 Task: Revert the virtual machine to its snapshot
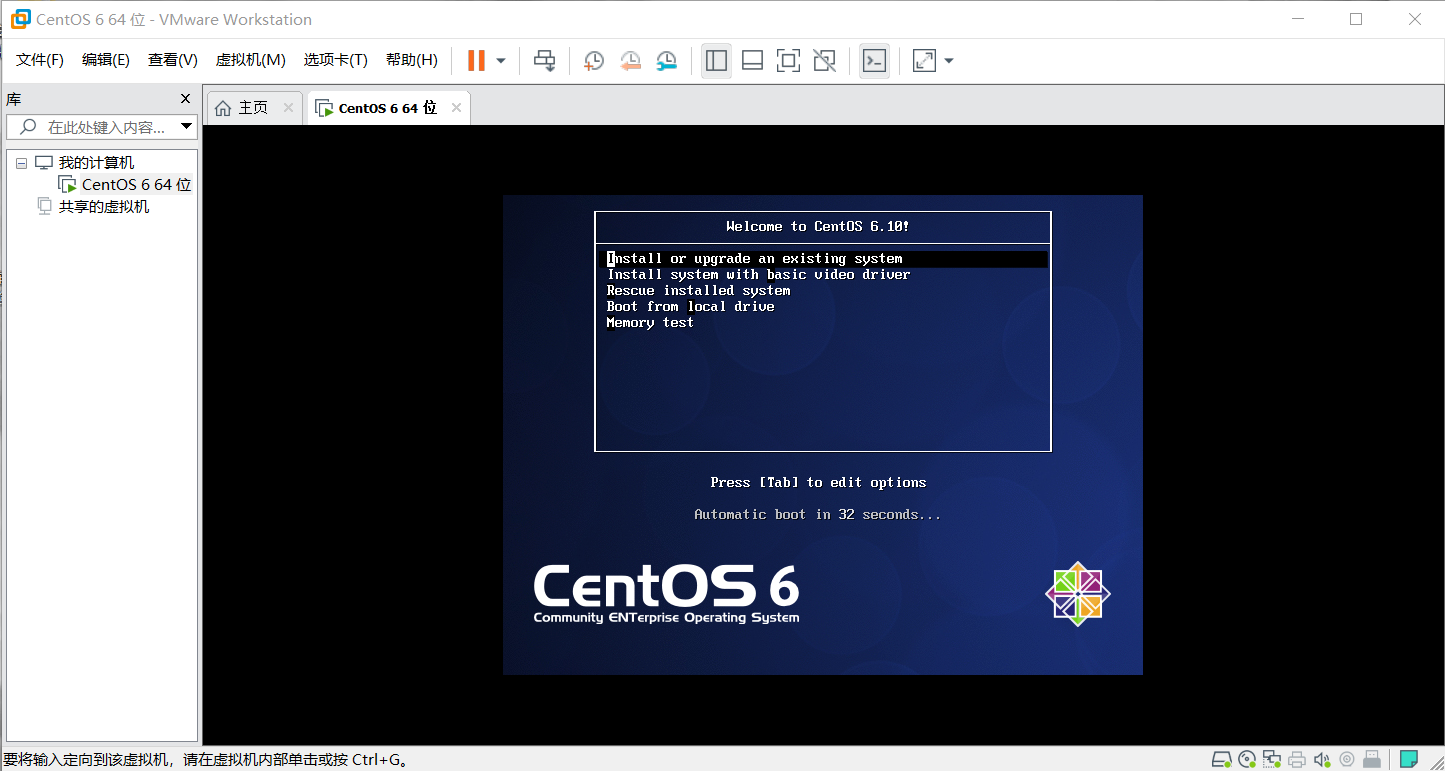(630, 61)
